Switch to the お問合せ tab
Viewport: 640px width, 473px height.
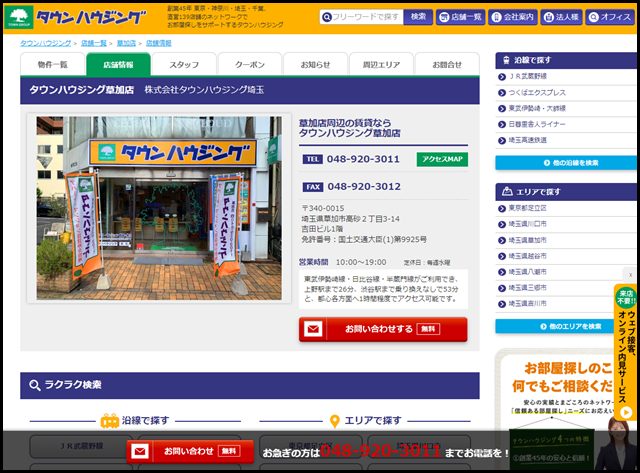tap(447, 64)
